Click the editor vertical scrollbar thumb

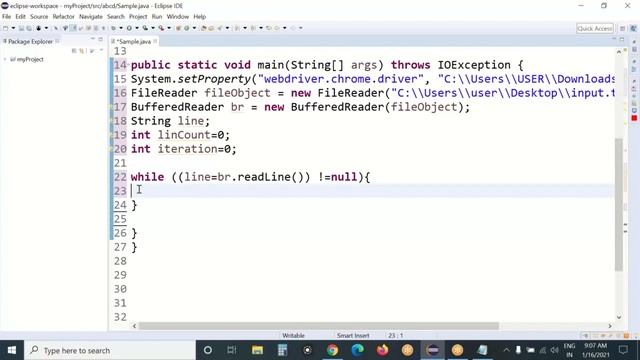coord(619,204)
